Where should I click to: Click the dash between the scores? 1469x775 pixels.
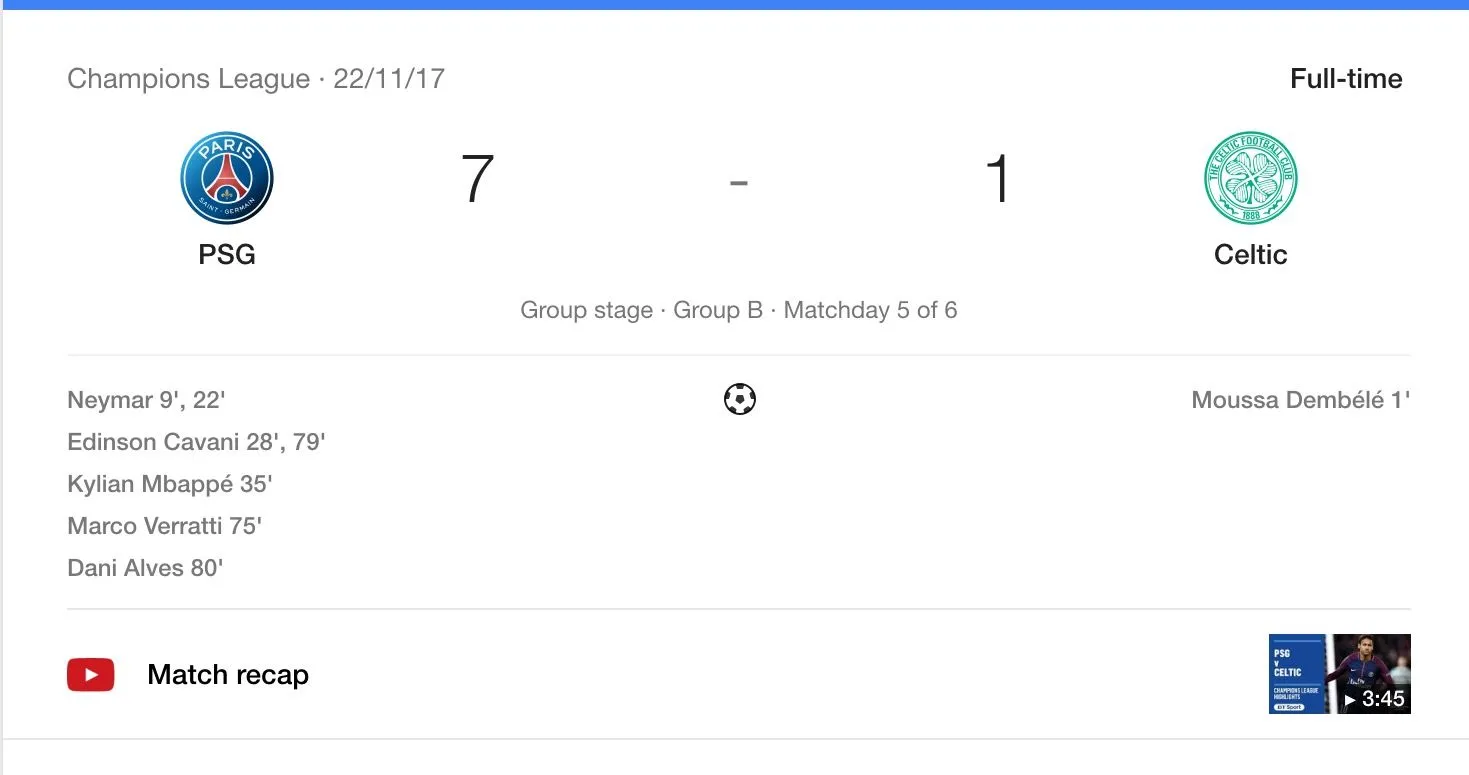tap(738, 182)
